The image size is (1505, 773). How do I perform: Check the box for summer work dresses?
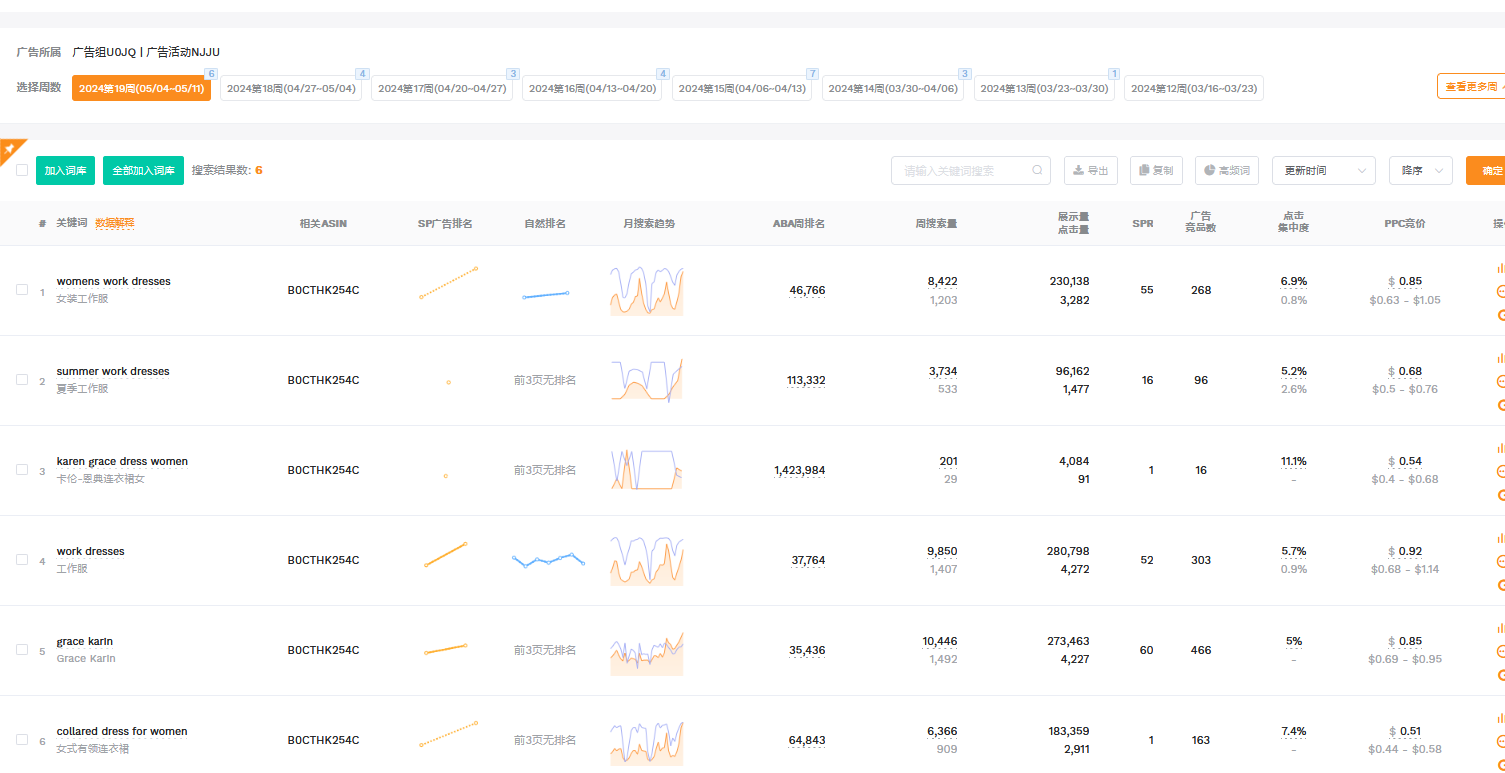(22, 380)
